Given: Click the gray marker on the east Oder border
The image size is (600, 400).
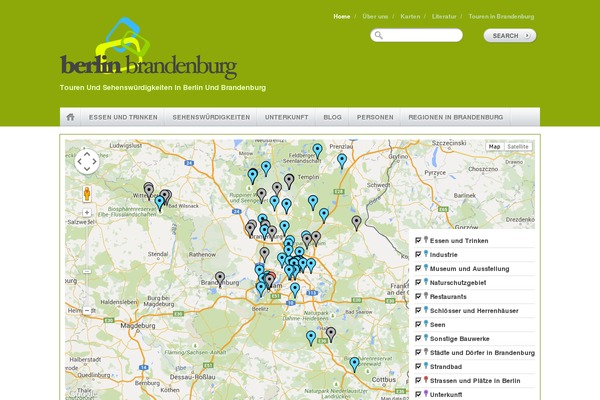Looking at the screenshot, I should [x=356, y=223].
